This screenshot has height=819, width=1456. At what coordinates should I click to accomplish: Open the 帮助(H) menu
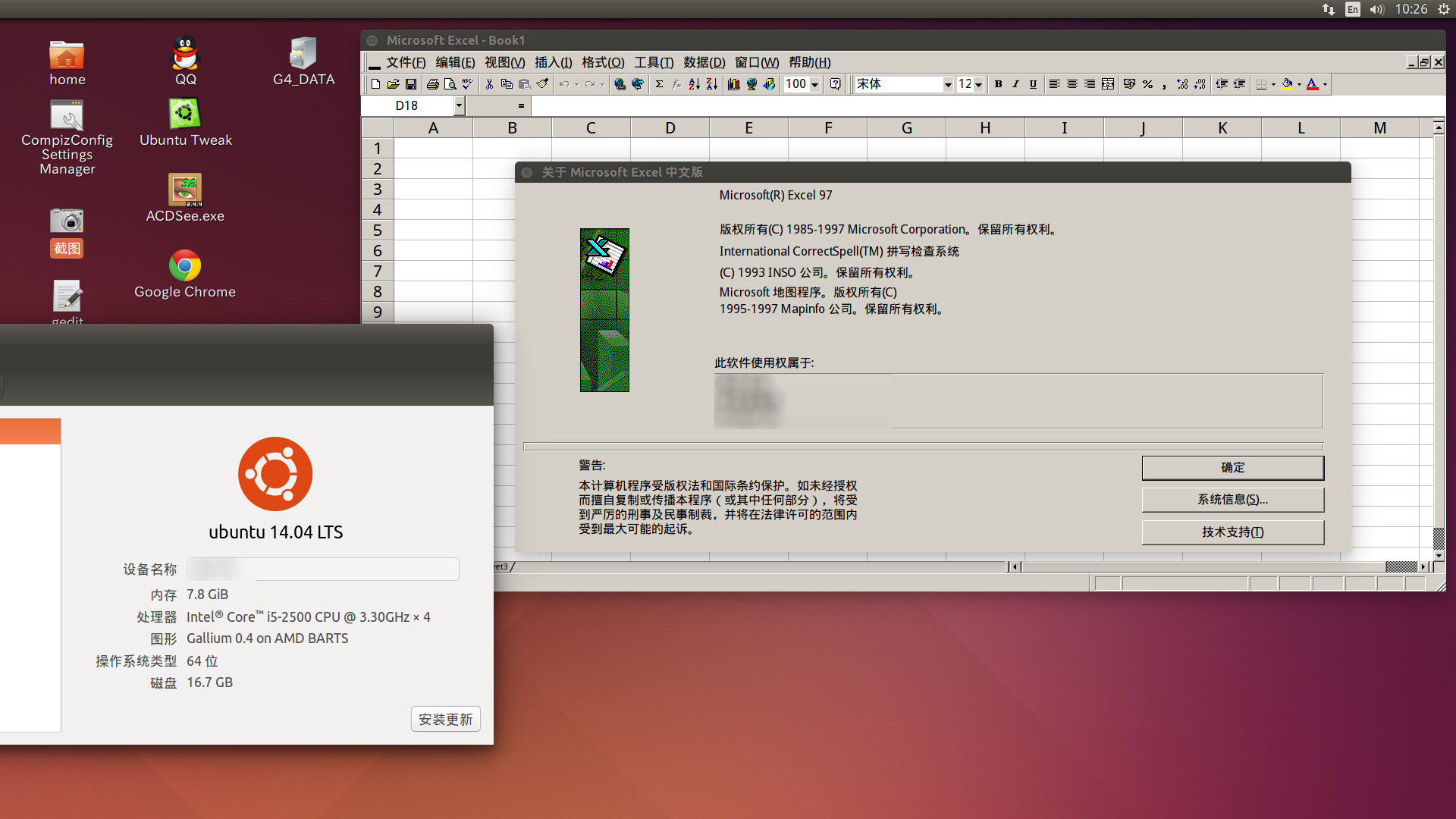(810, 62)
